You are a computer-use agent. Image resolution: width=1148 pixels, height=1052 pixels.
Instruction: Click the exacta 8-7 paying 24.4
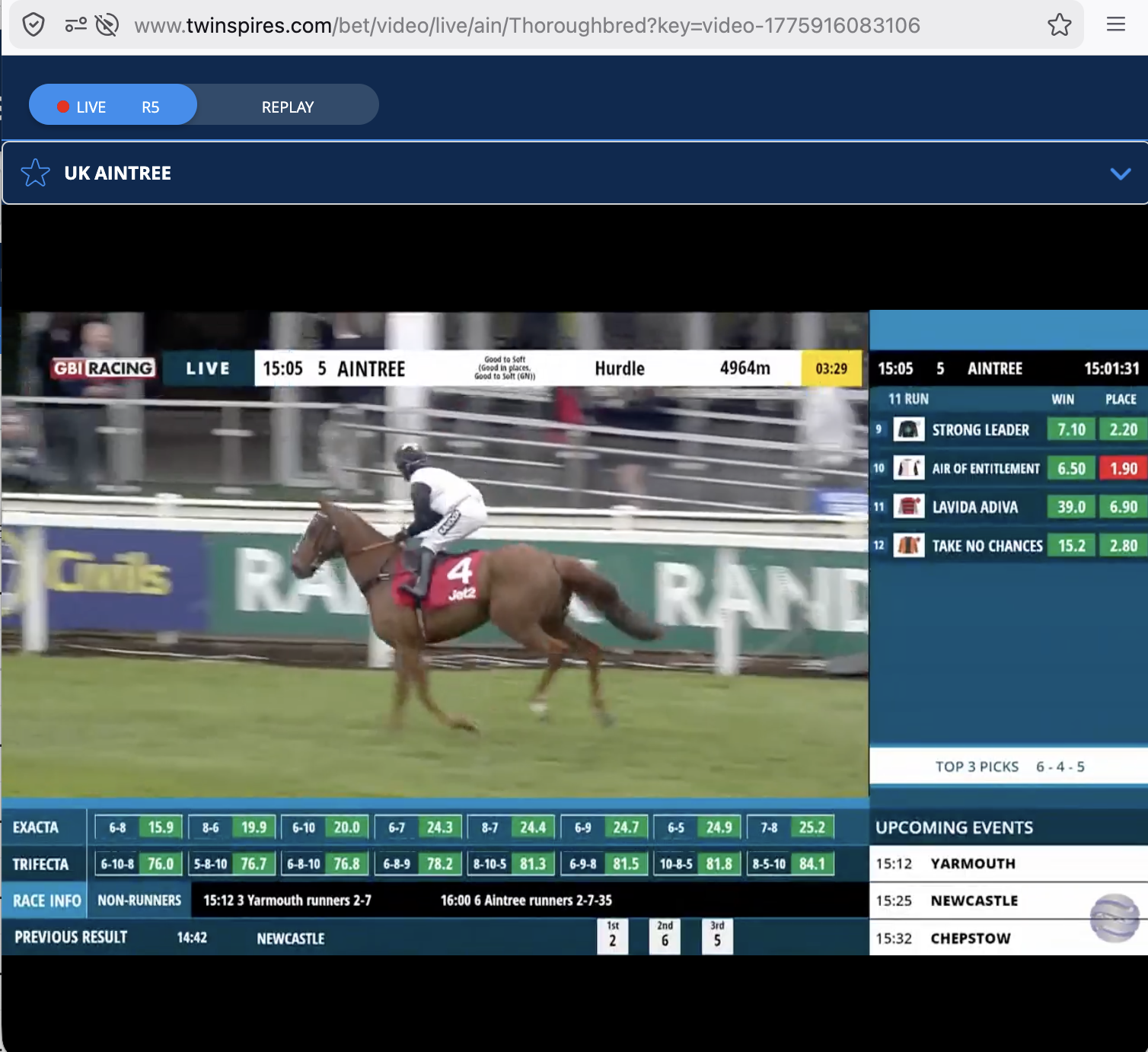(x=512, y=827)
